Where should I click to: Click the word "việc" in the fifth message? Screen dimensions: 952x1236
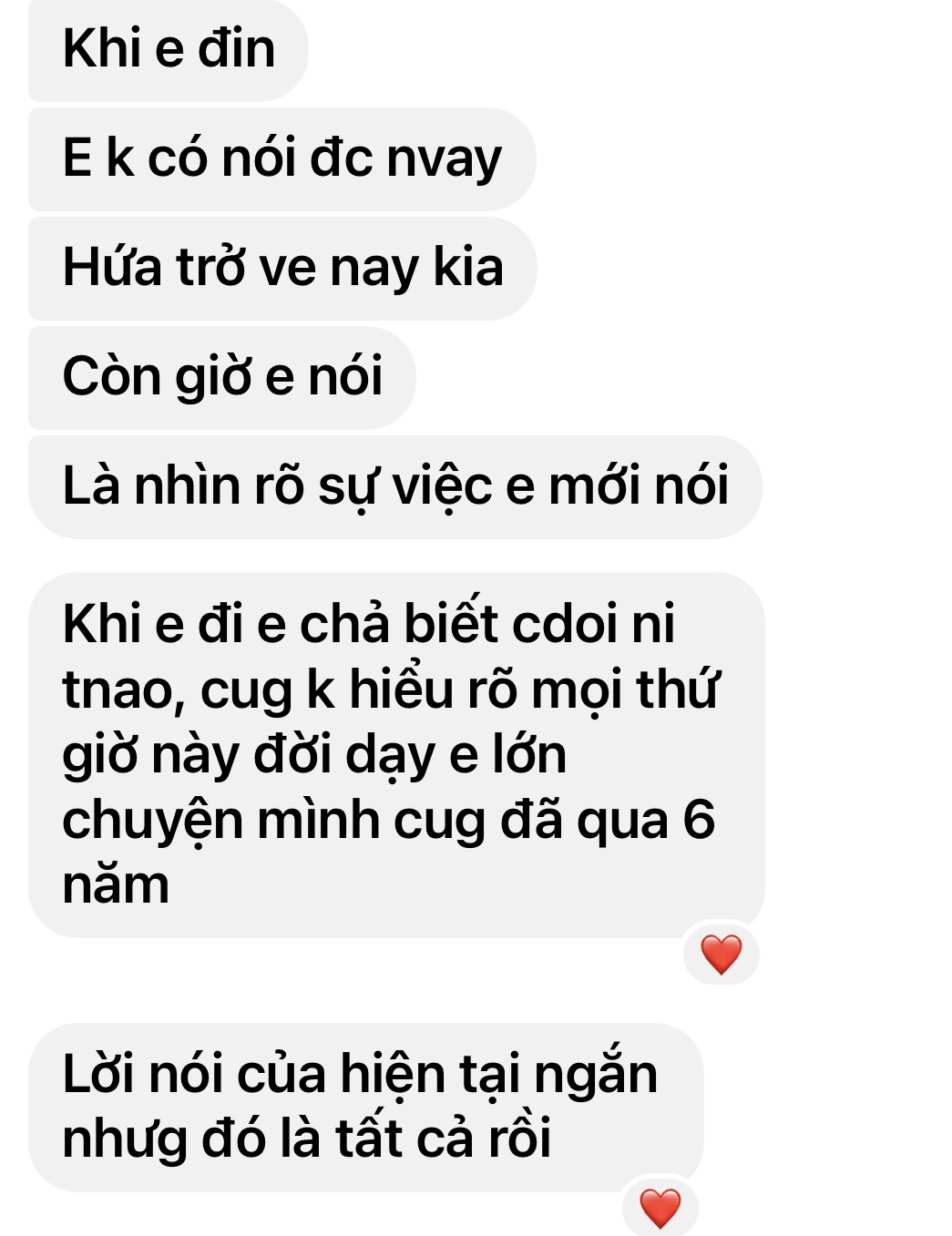coord(442,487)
